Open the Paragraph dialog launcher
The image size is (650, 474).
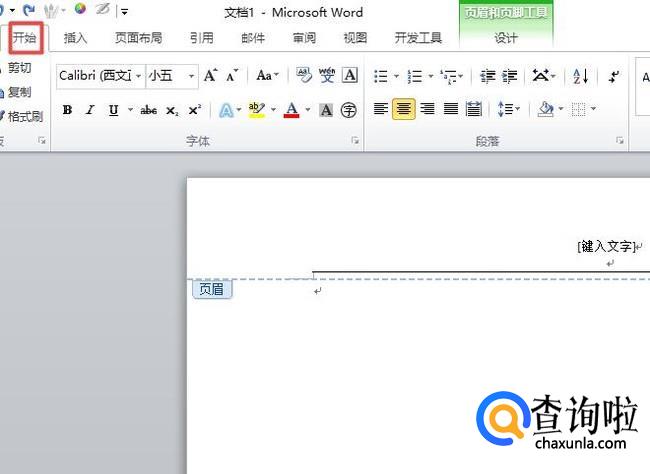(x=620, y=141)
